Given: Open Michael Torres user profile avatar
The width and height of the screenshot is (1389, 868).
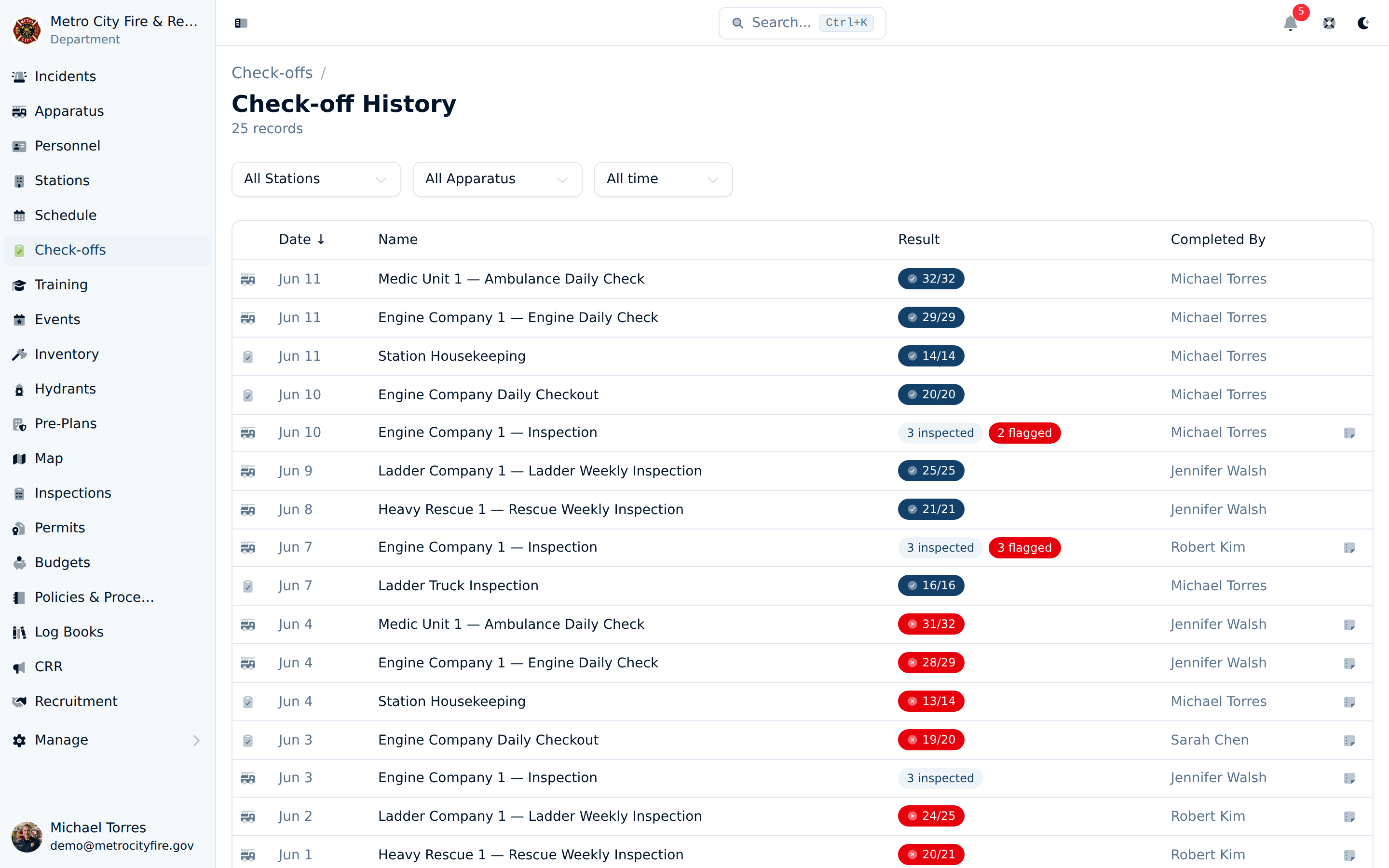Looking at the screenshot, I should (27, 837).
